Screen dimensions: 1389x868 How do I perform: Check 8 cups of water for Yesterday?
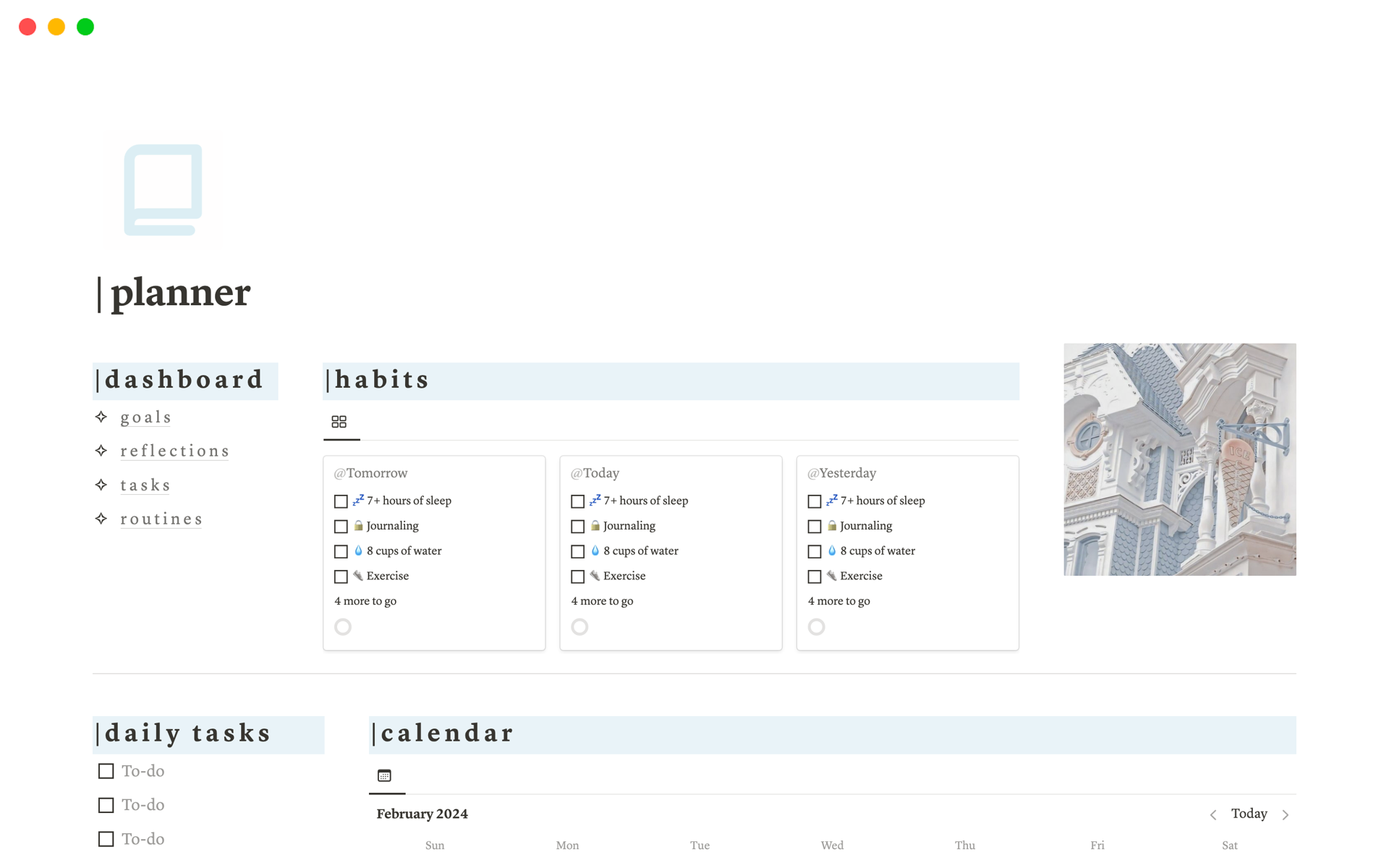coord(814,551)
